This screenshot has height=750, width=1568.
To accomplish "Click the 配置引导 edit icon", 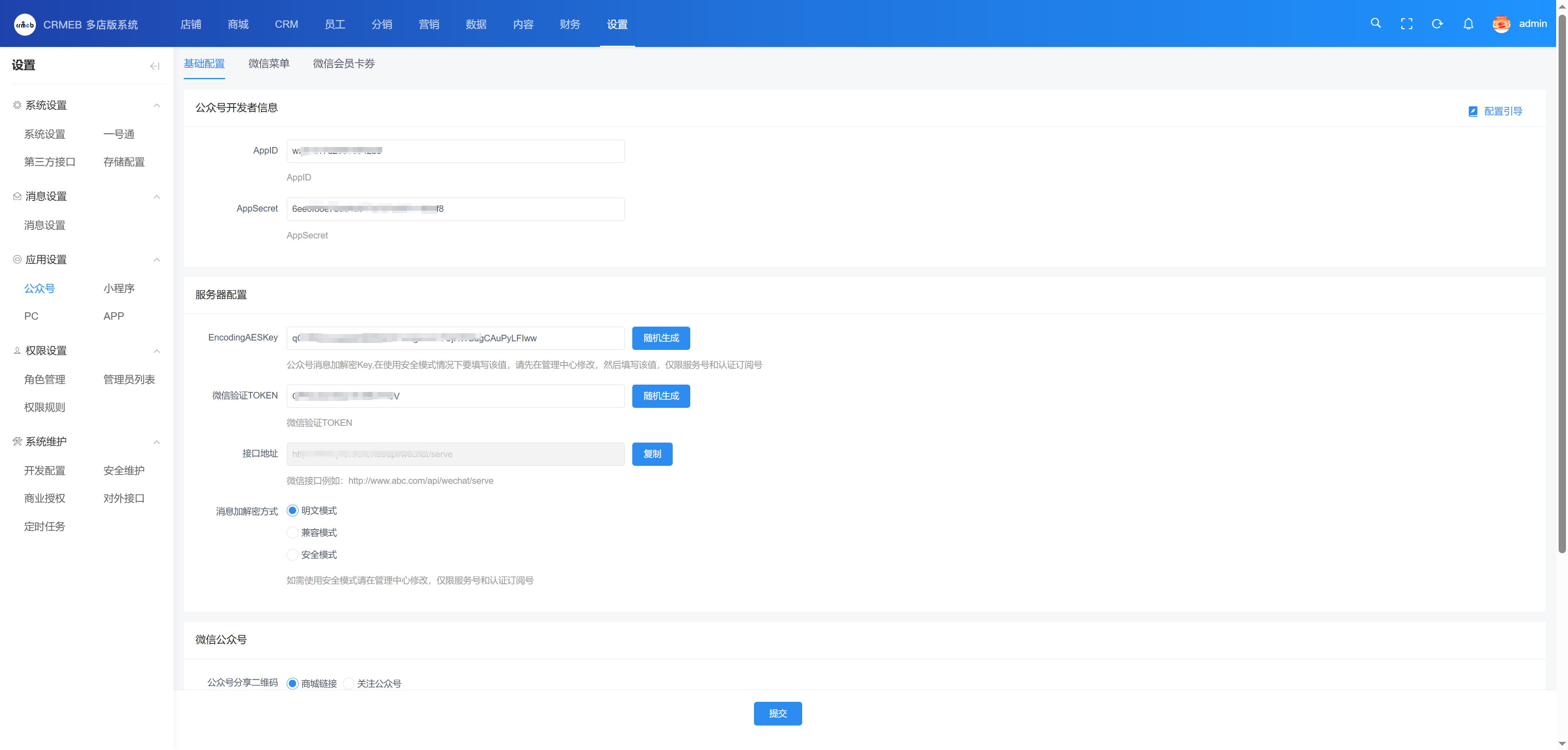I will click(1472, 111).
